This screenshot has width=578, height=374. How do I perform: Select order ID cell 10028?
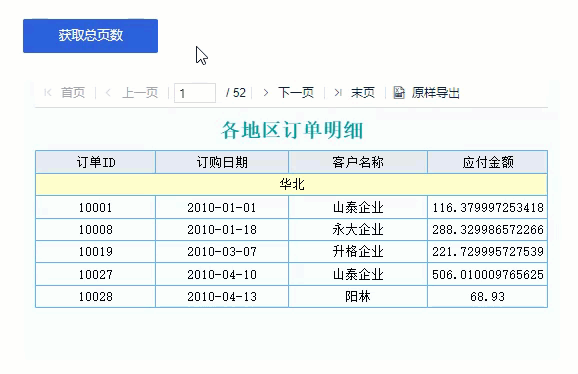[95, 297]
